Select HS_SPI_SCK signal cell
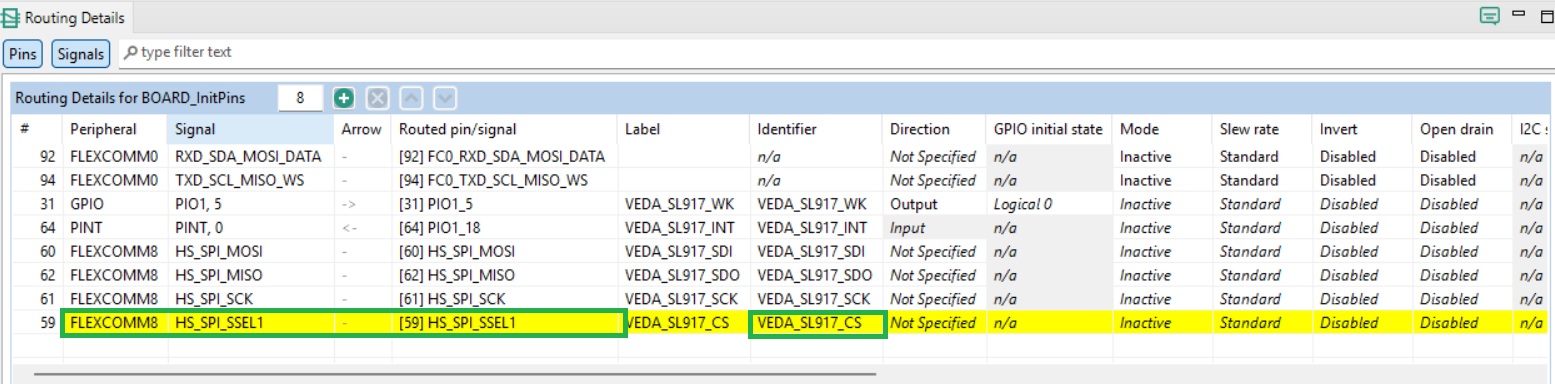Image resolution: width=1555 pixels, height=384 pixels. tap(250, 299)
